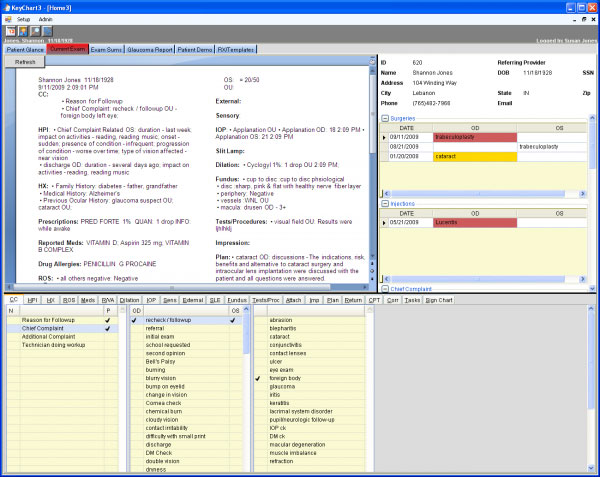Click right arrow of Surgeries horizontal scrollbar
This screenshot has height=477, width=600.
click(x=582, y=194)
